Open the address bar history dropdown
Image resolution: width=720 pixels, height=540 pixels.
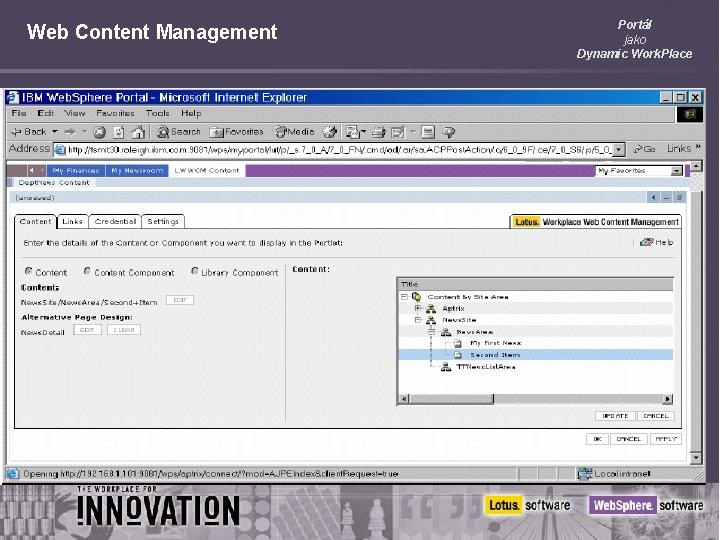(619, 150)
